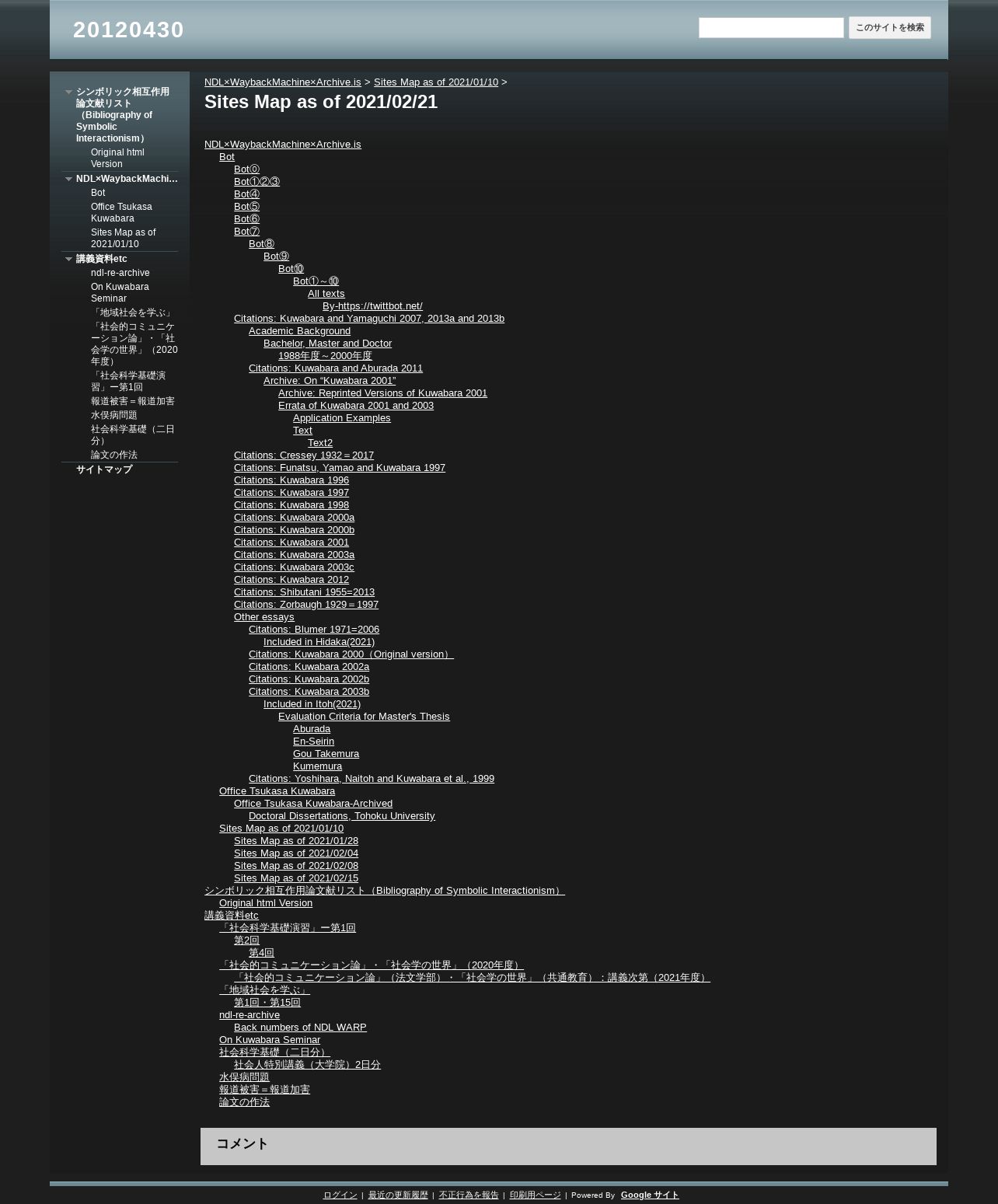Click 不正行為を報告 footer link

pos(469,1195)
